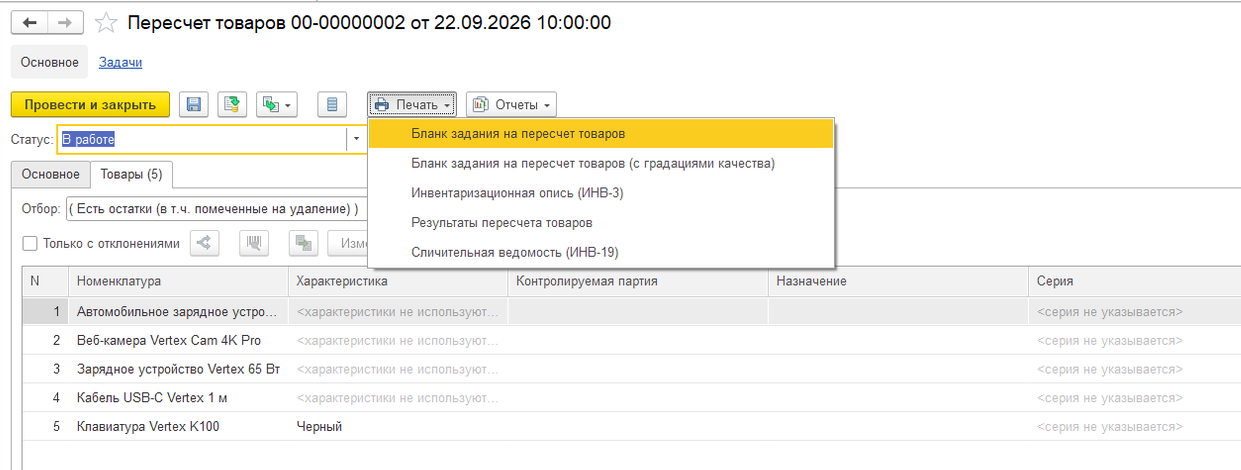The height and width of the screenshot is (470, 1241).
Task: Go forward with the right arrow button
Action: (x=65, y=22)
